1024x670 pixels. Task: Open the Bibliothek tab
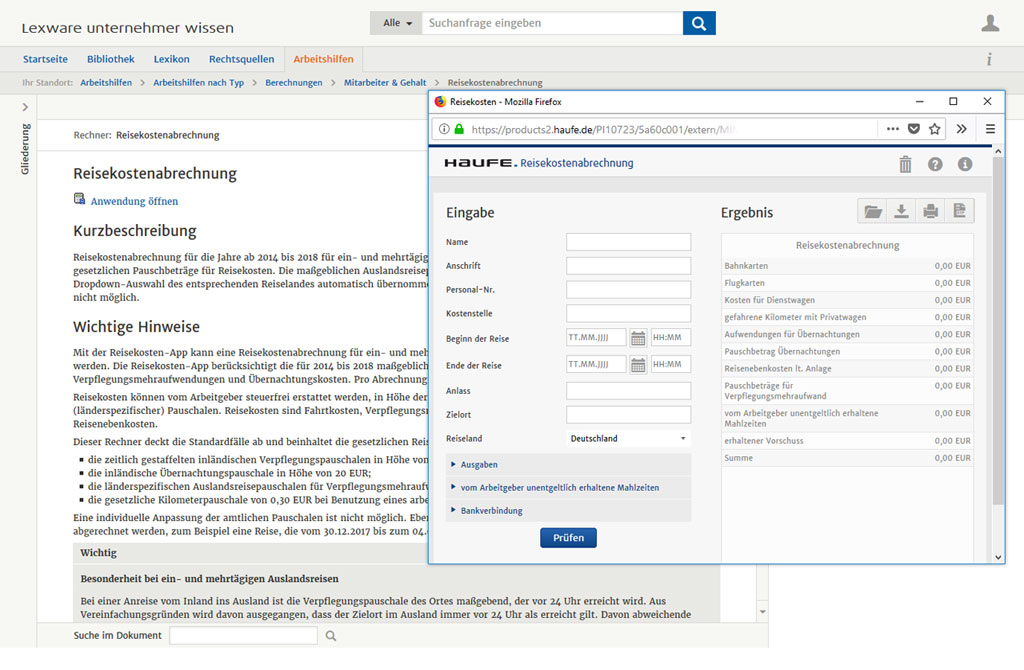point(110,59)
